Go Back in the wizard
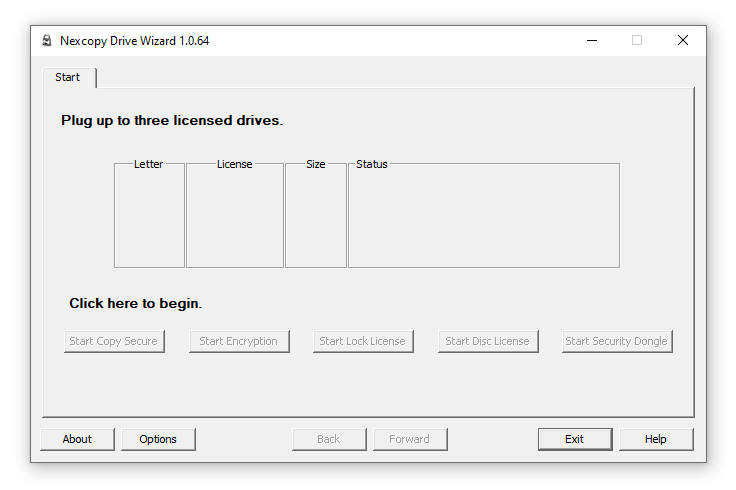 (x=328, y=439)
